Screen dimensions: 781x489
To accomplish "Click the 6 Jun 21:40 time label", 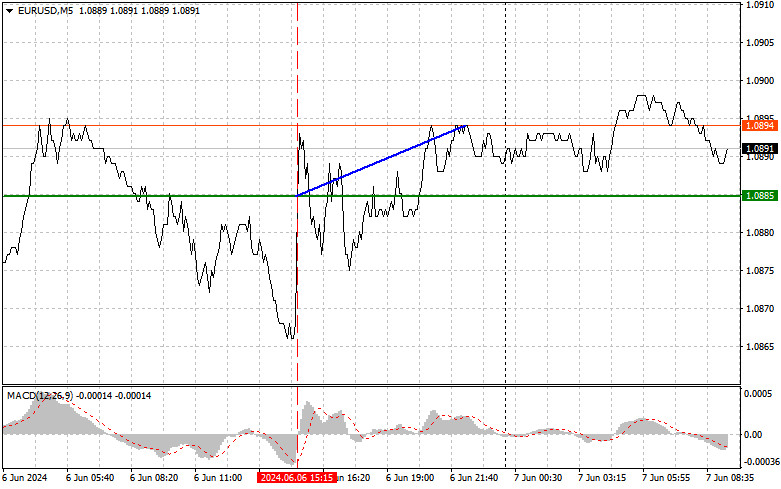I will click(474, 478).
